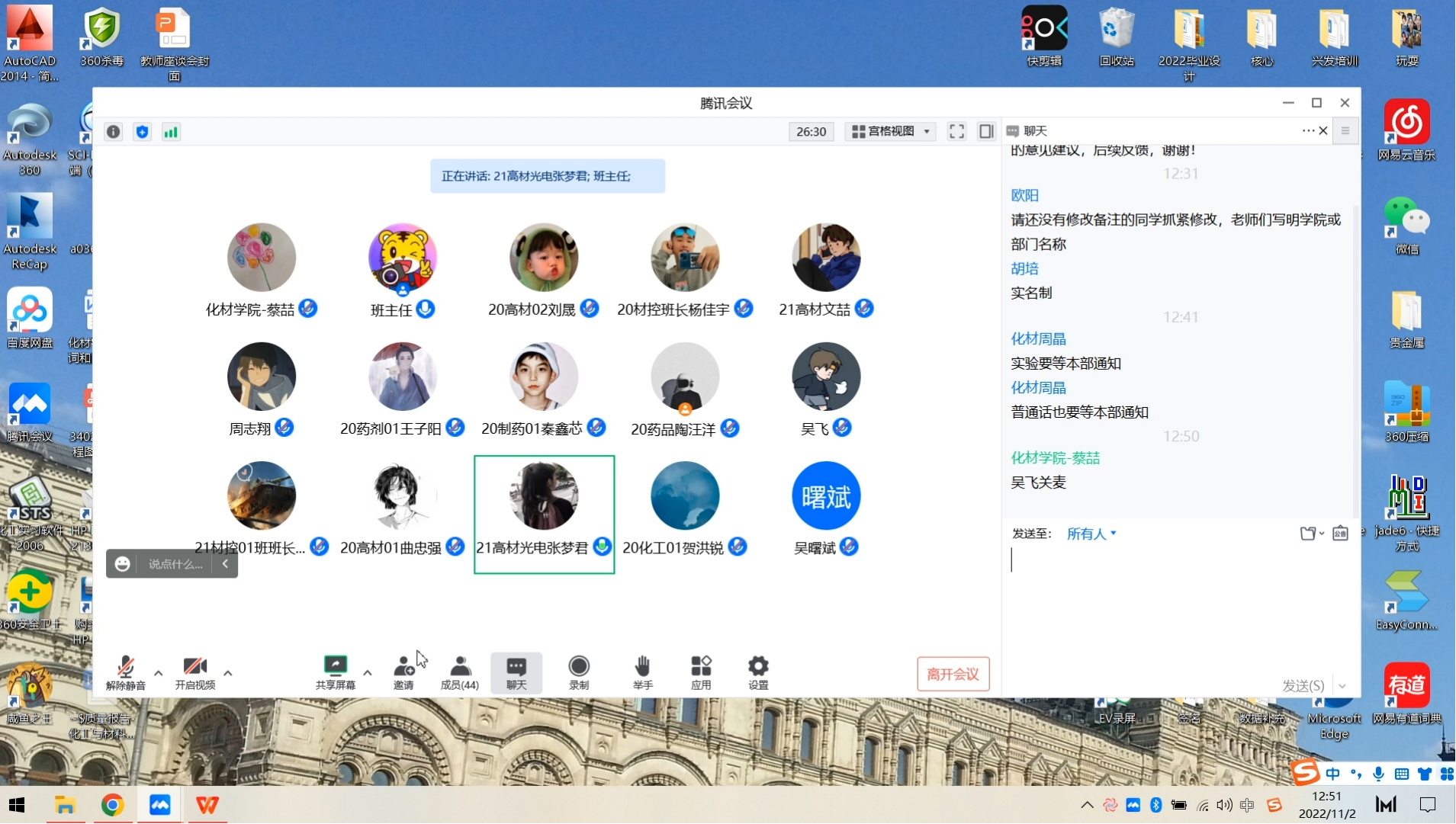The height and width of the screenshot is (824, 1456).
Task: Check network signal status icon
Action: (171, 132)
